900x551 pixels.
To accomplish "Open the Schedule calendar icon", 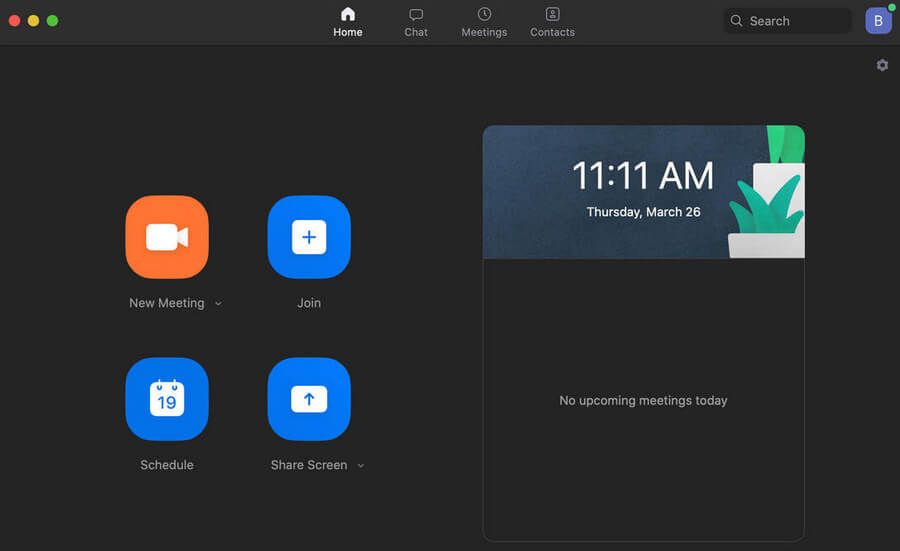I will click(167, 399).
